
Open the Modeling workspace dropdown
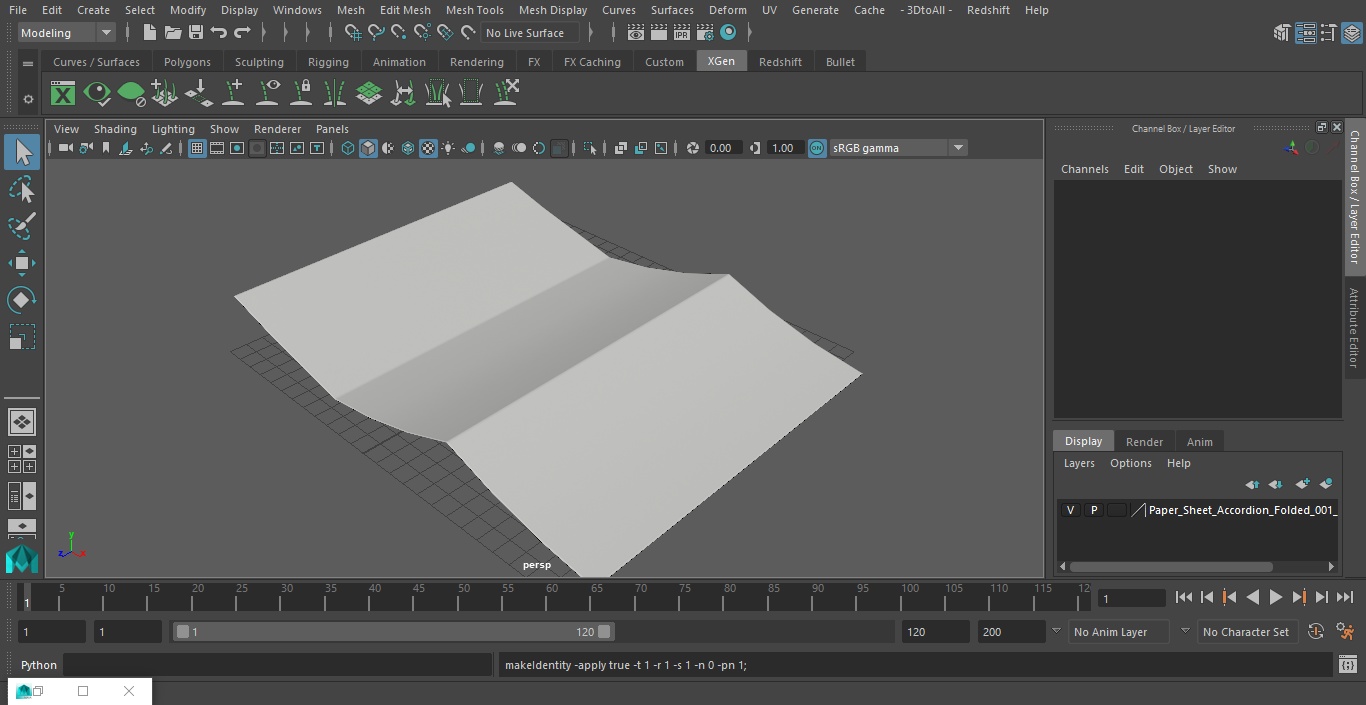point(67,33)
